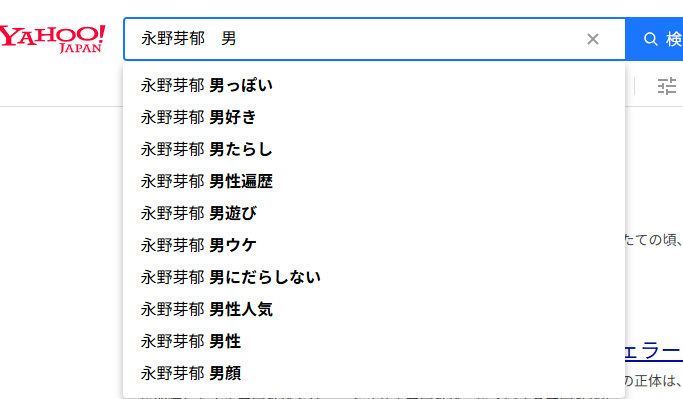Select suggestion 永野芽郁 男性人気
The height and width of the screenshot is (399, 683).
pyautogui.click(x=374, y=309)
